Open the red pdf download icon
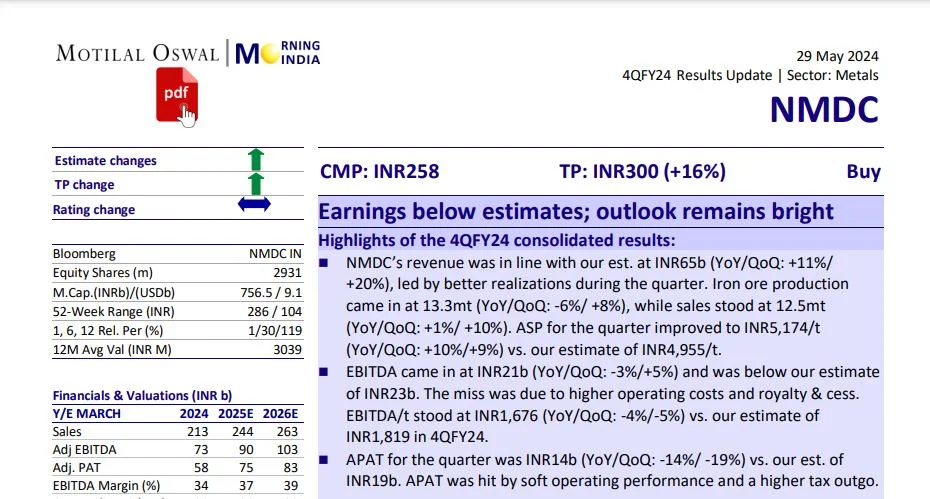This screenshot has height=499, width=930. (177, 95)
